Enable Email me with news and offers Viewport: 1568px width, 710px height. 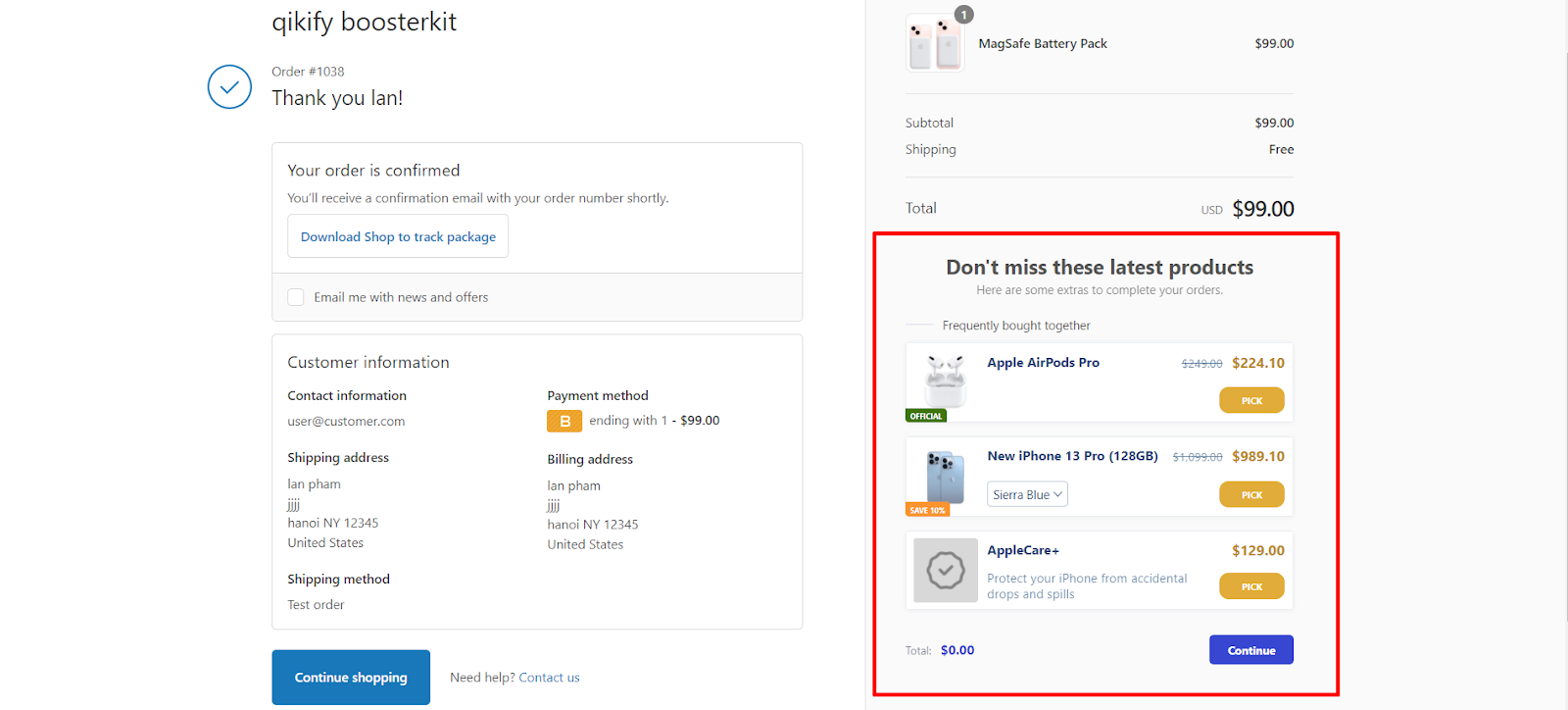coord(296,297)
